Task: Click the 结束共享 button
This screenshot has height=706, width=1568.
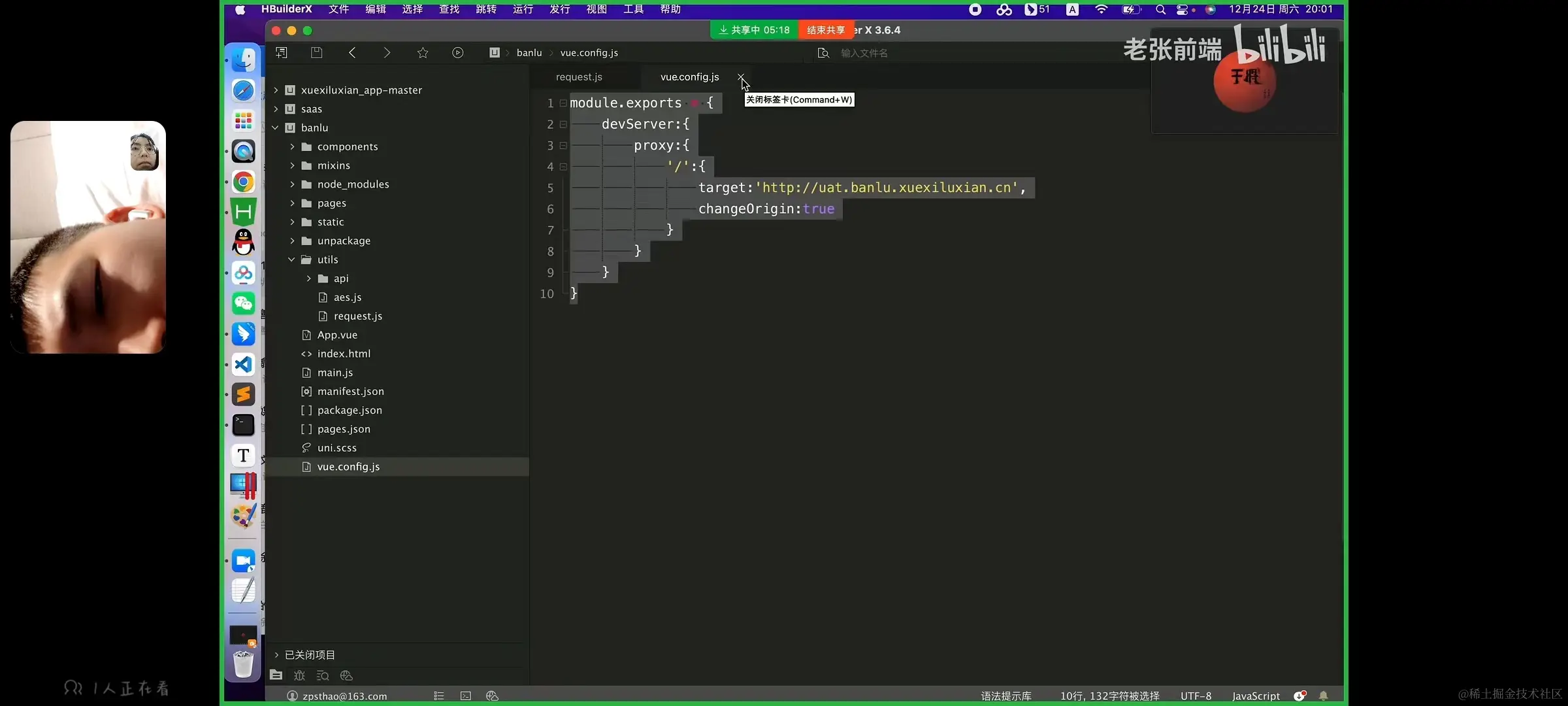Action: click(x=826, y=30)
